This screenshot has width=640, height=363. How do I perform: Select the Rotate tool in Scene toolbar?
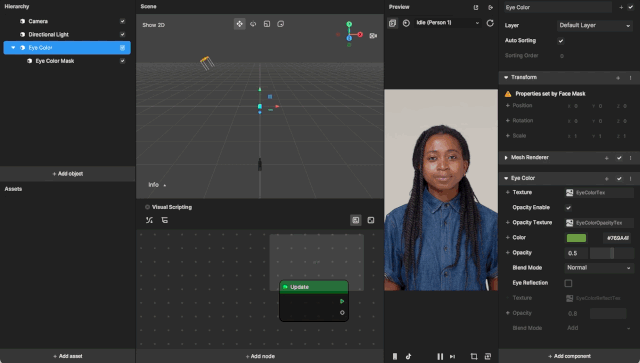[253, 24]
